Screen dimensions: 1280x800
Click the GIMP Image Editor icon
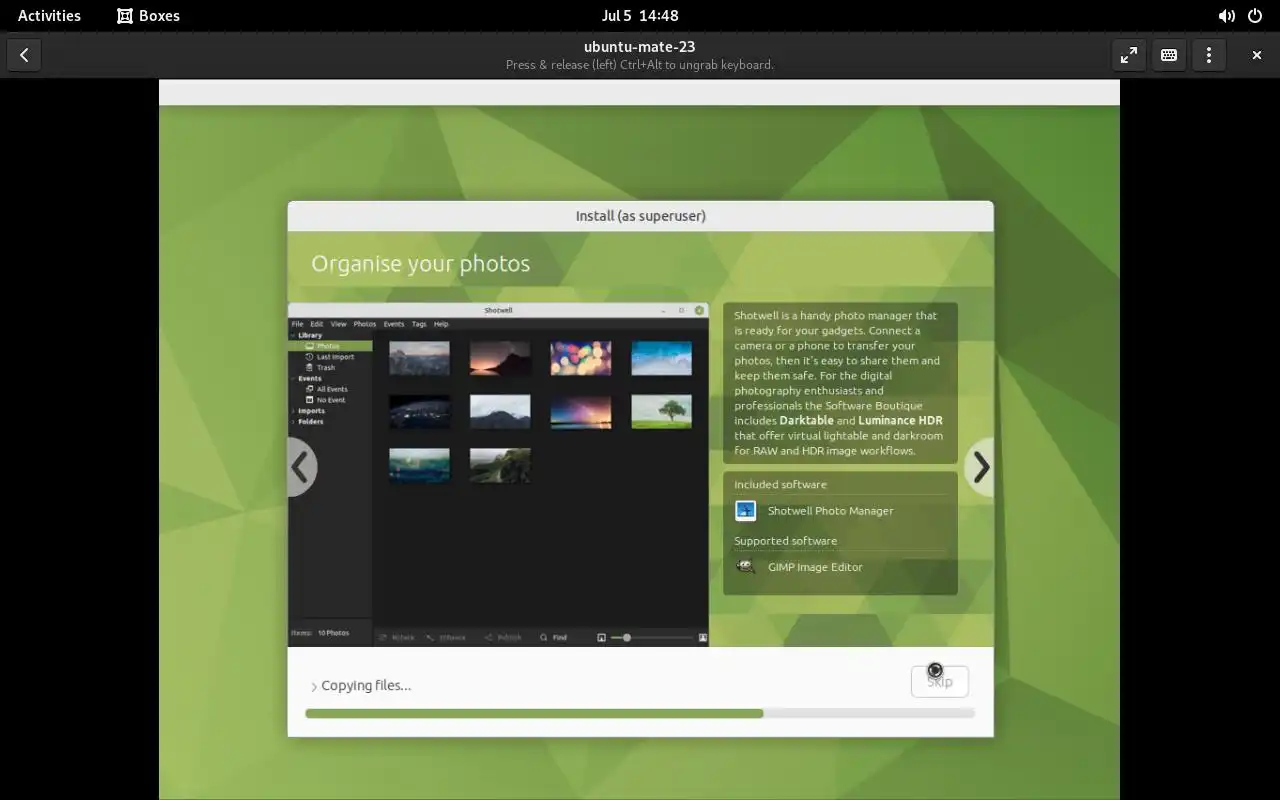coord(745,567)
